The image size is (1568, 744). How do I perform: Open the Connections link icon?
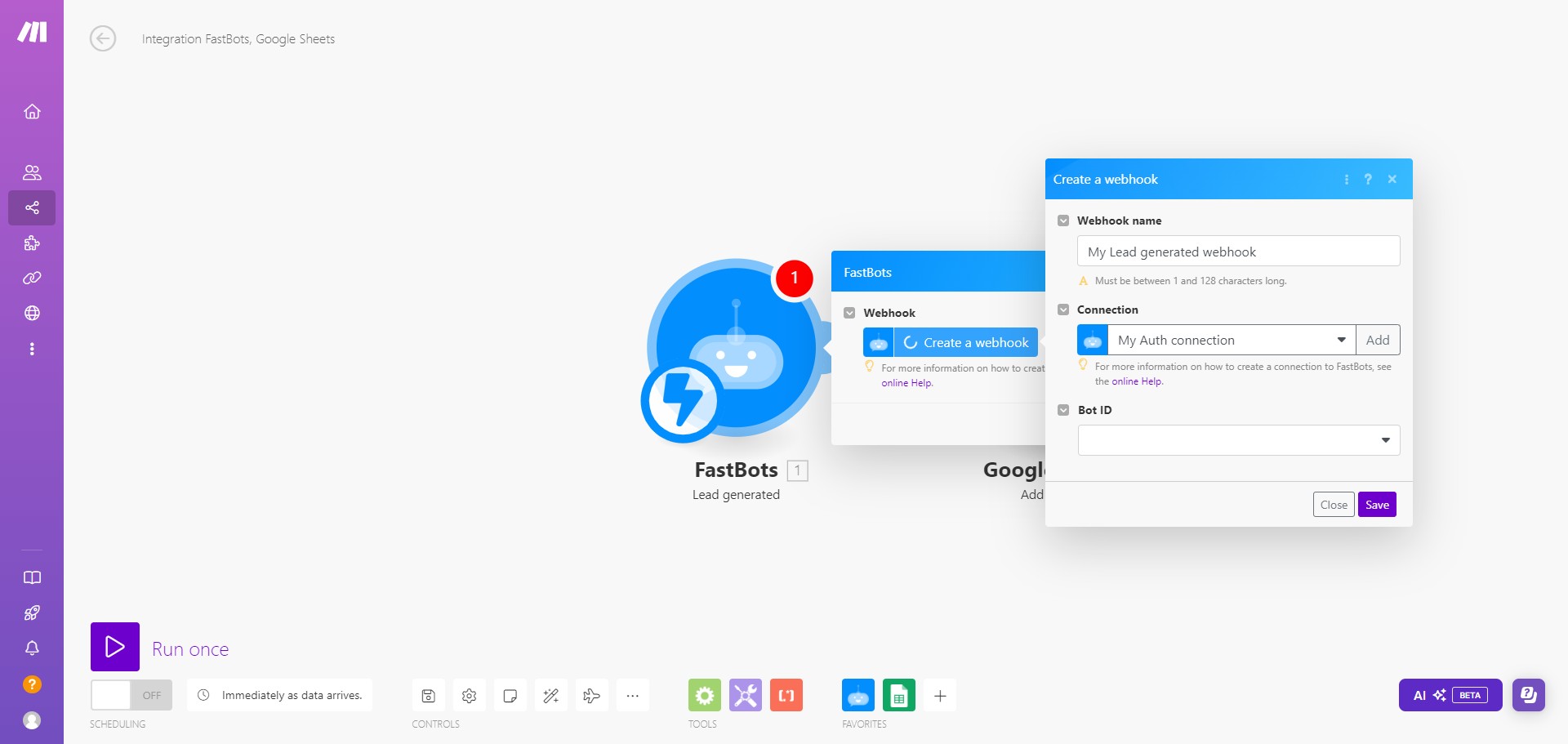click(32, 278)
